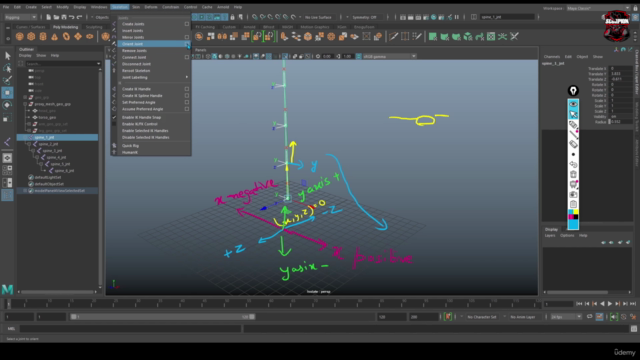This screenshot has width=640, height=360.
Task: Open Create IK Spline Handle option box
Action: 187,96
